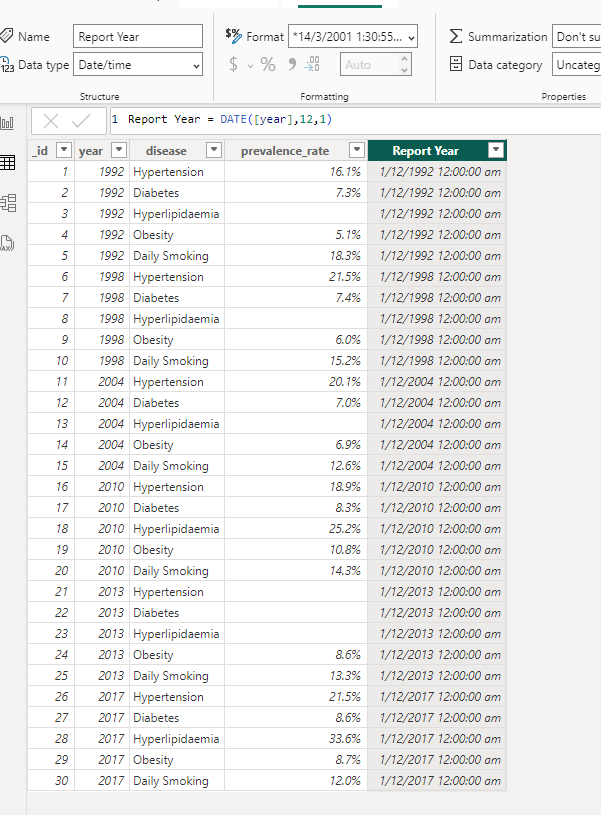This screenshot has height=815, width=601.
Task: Commit formula with the checkmark icon
Action: (x=81, y=121)
